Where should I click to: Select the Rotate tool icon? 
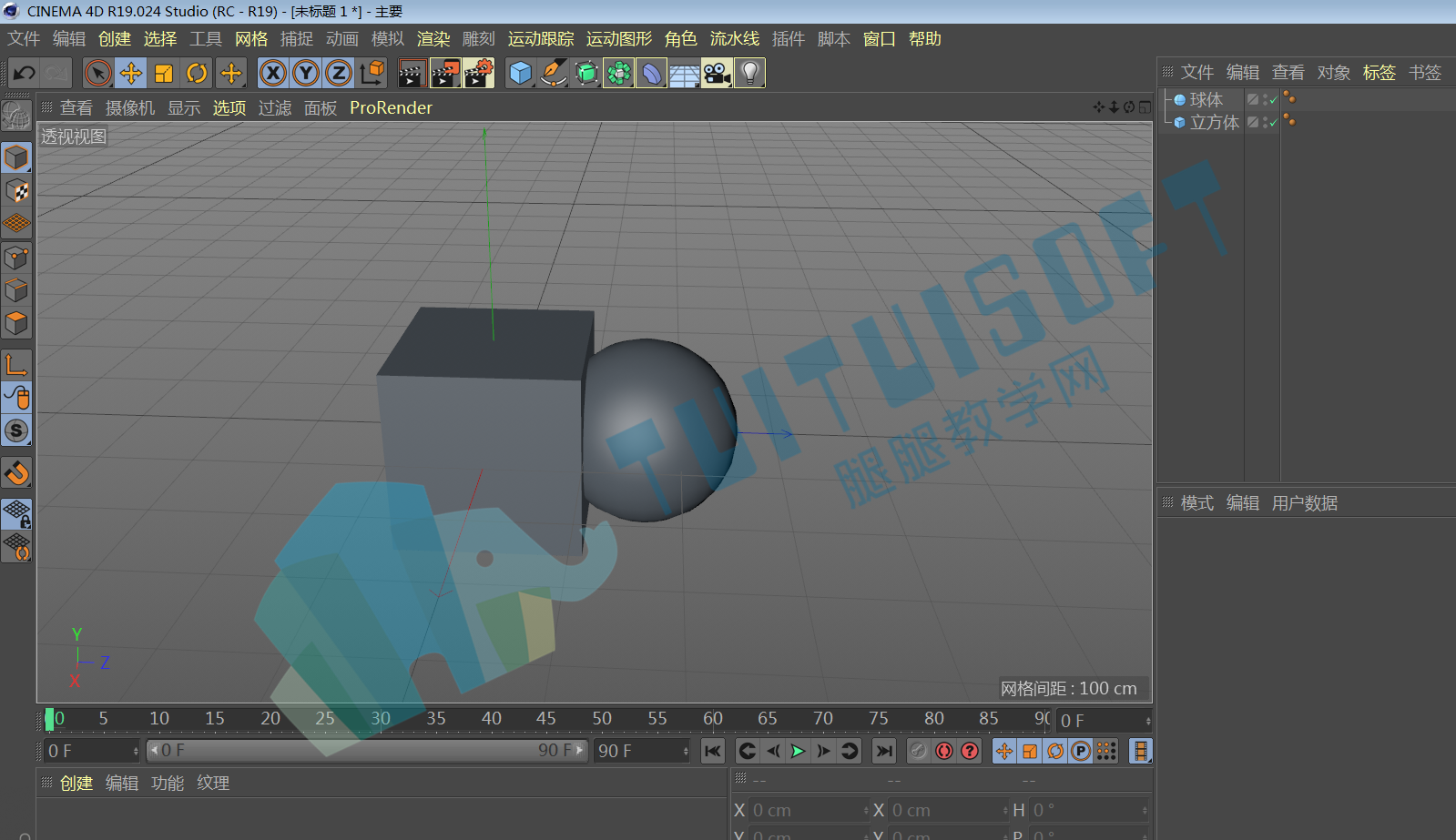pos(197,73)
